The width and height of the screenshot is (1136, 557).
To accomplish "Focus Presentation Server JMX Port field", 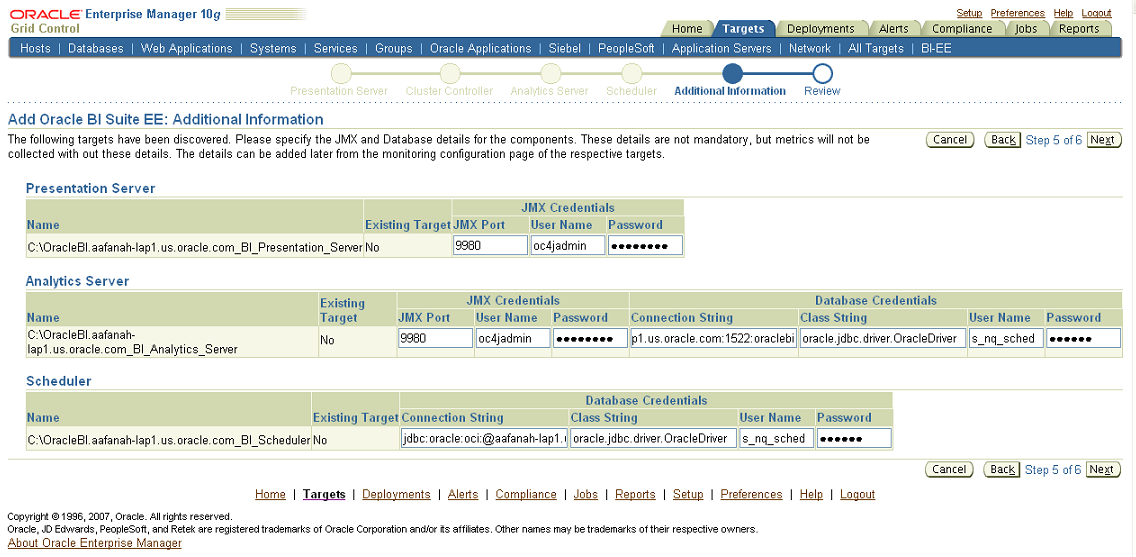I will (x=490, y=246).
